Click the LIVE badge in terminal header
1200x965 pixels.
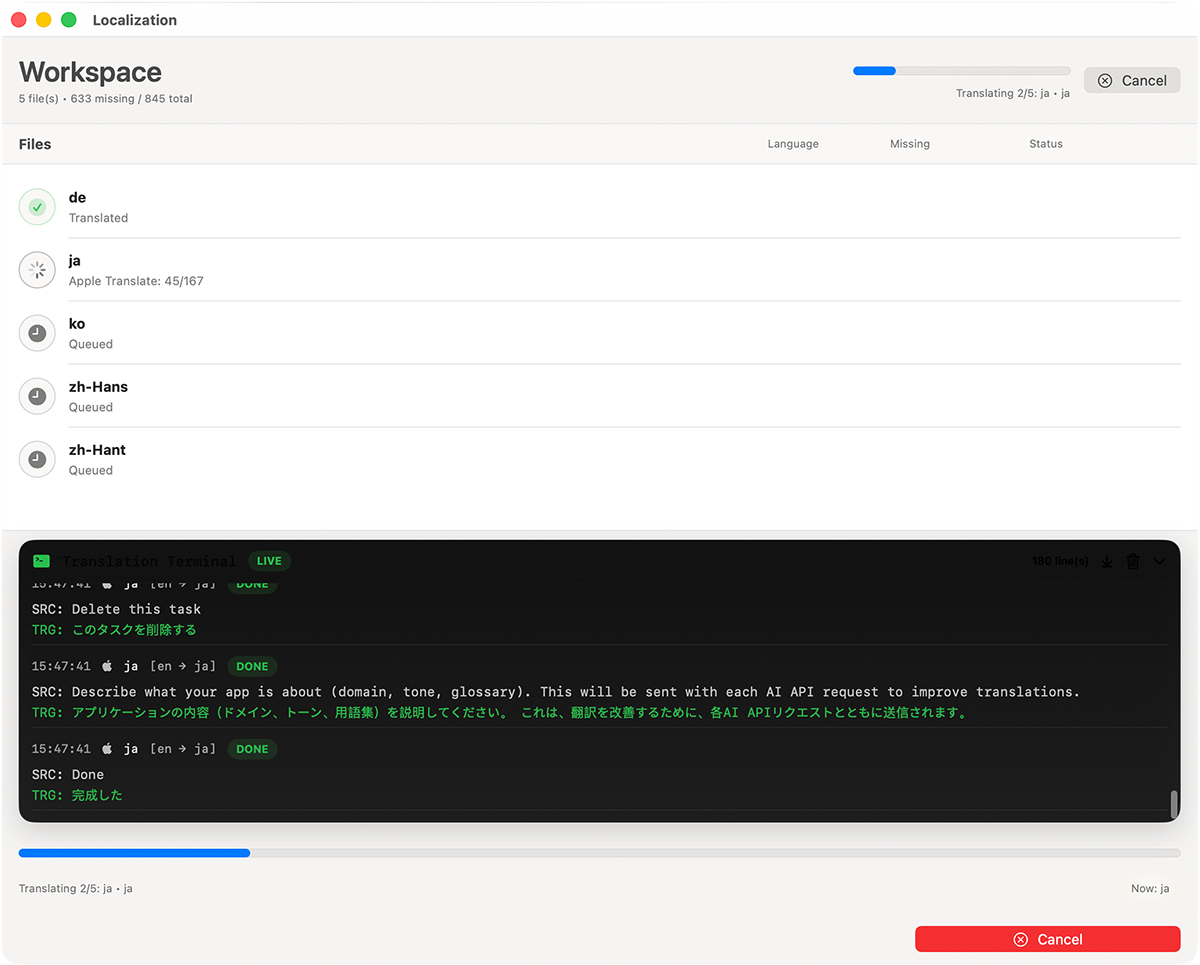click(x=269, y=561)
